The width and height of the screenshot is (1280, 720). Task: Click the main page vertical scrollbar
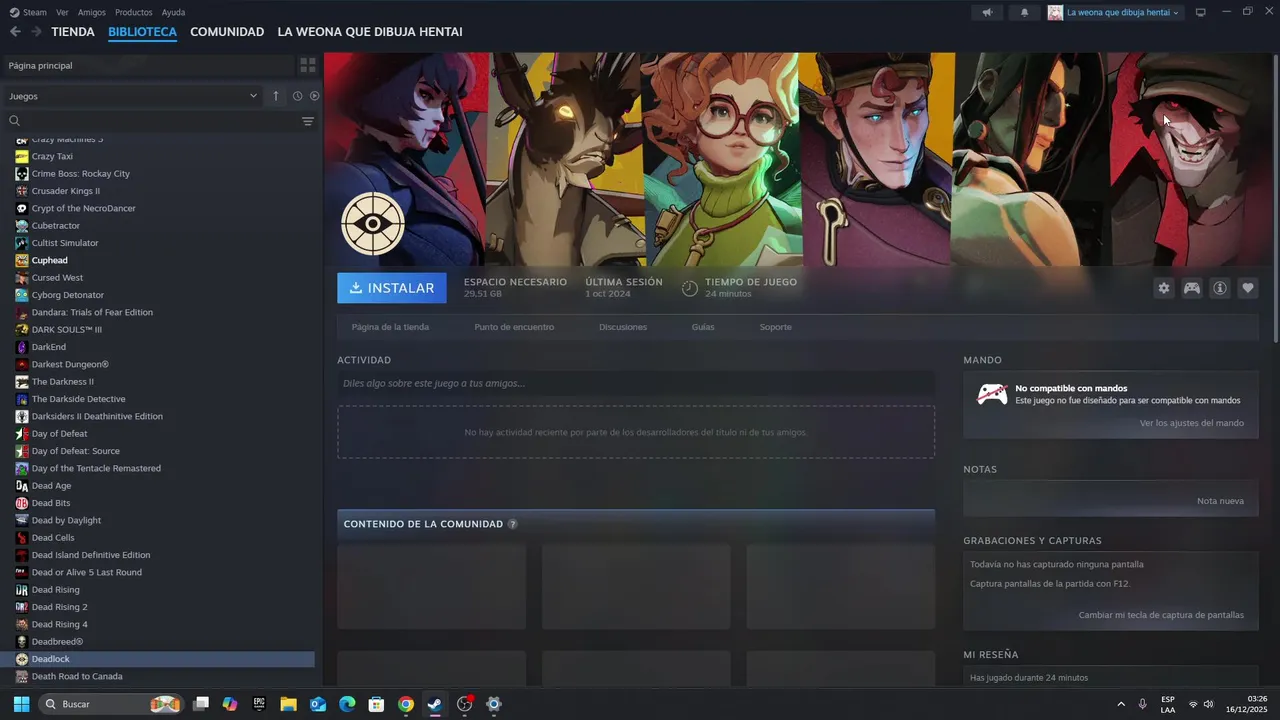[1274, 200]
